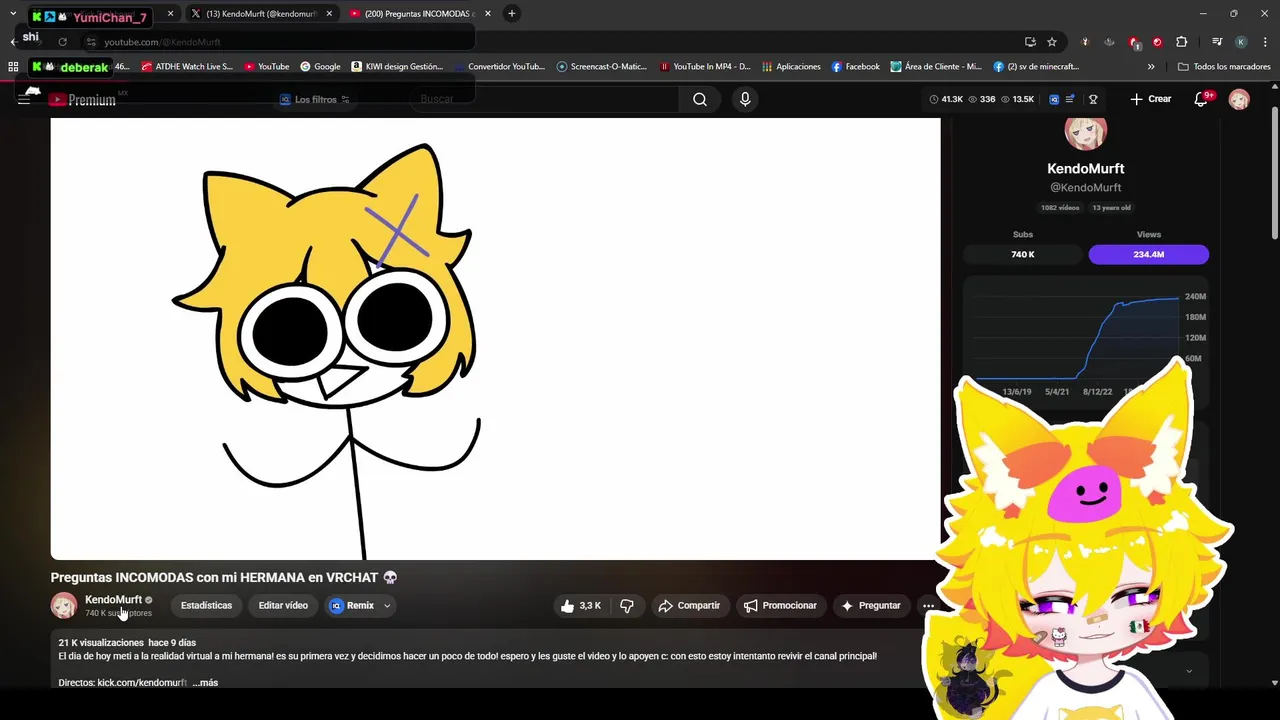Open the KendoMurft channel avatar below the video
1280x720 pixels.
click(64, 605)
